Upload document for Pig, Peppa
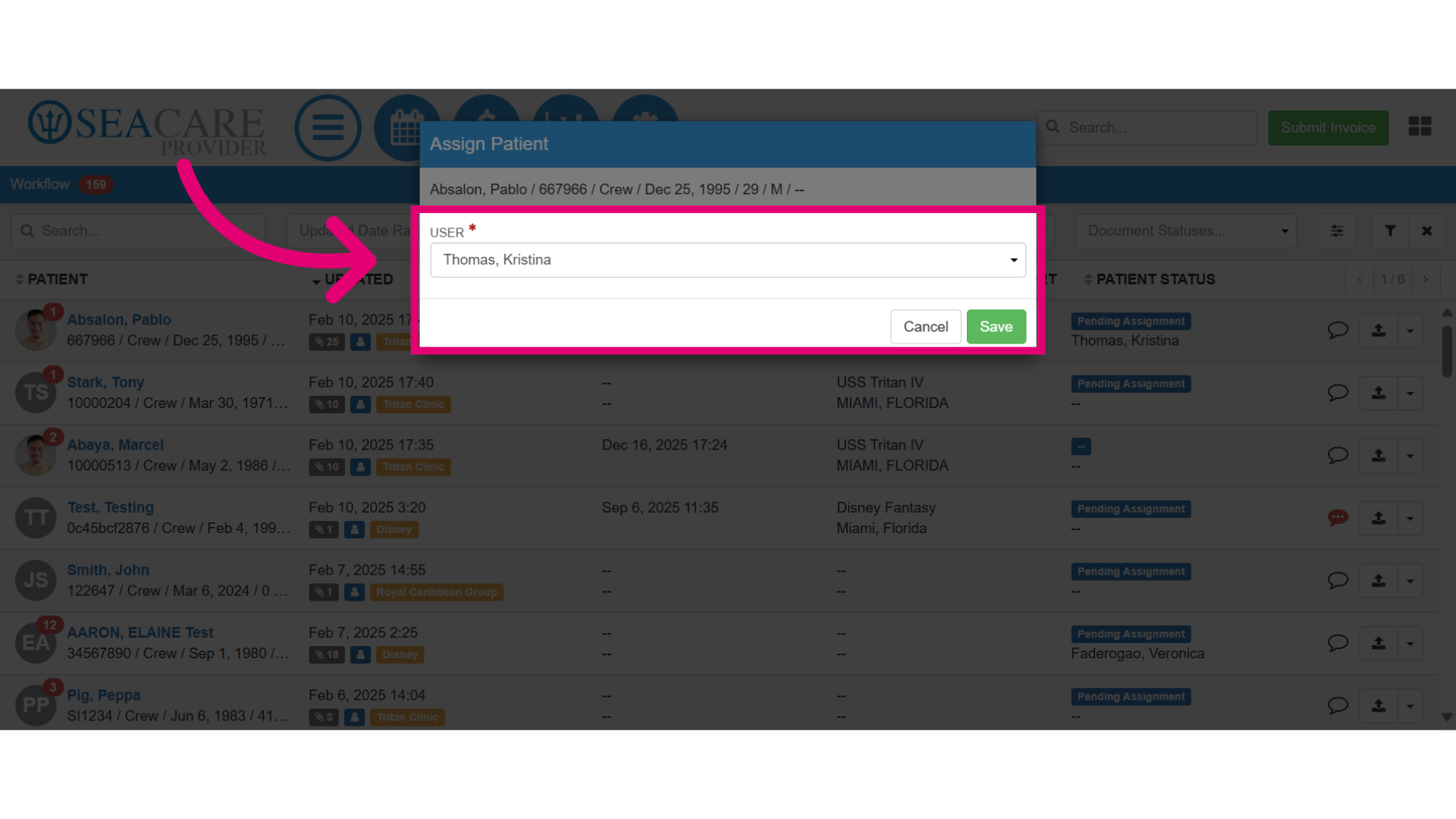This screenshot has height=819, width=1456. [x=1378, y=706]
